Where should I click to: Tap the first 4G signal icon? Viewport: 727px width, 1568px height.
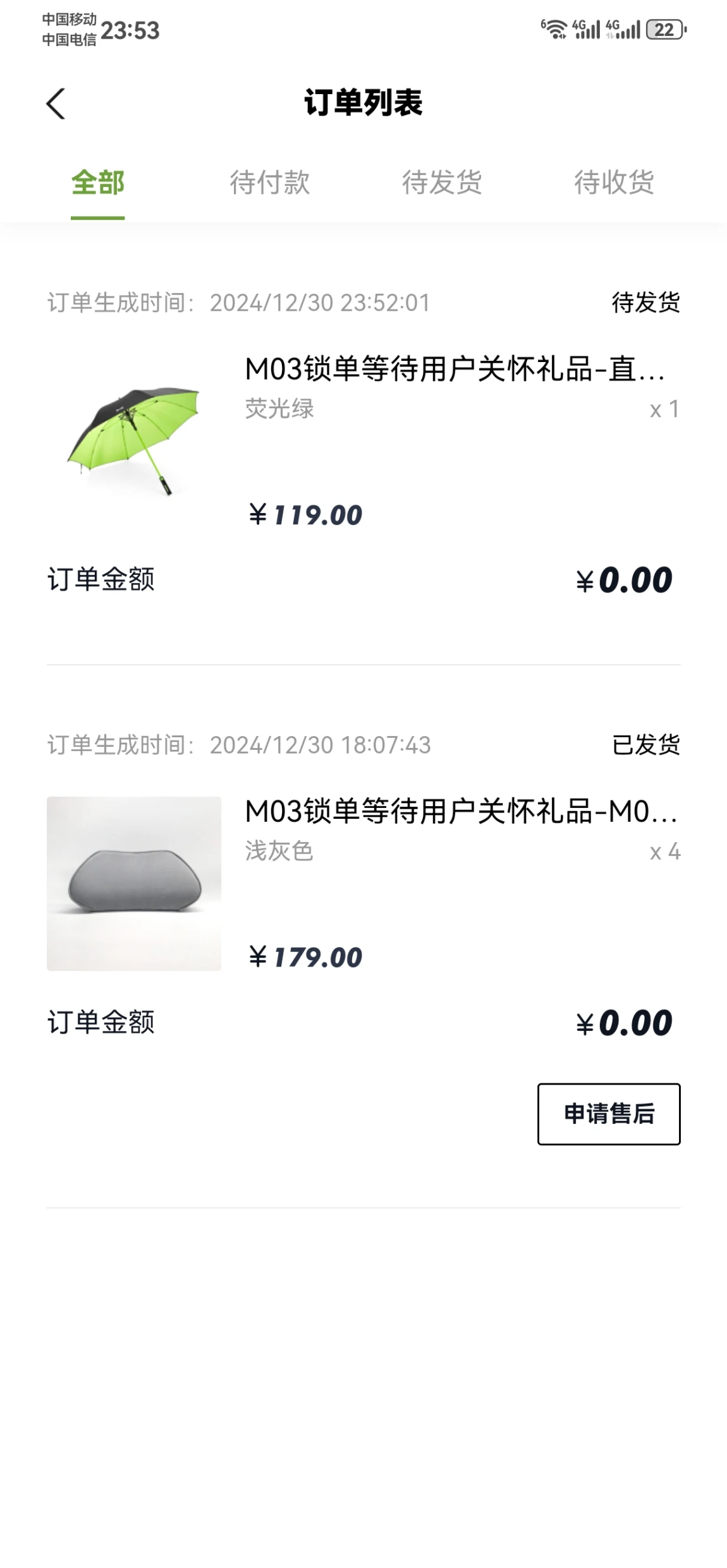(586, 29)
